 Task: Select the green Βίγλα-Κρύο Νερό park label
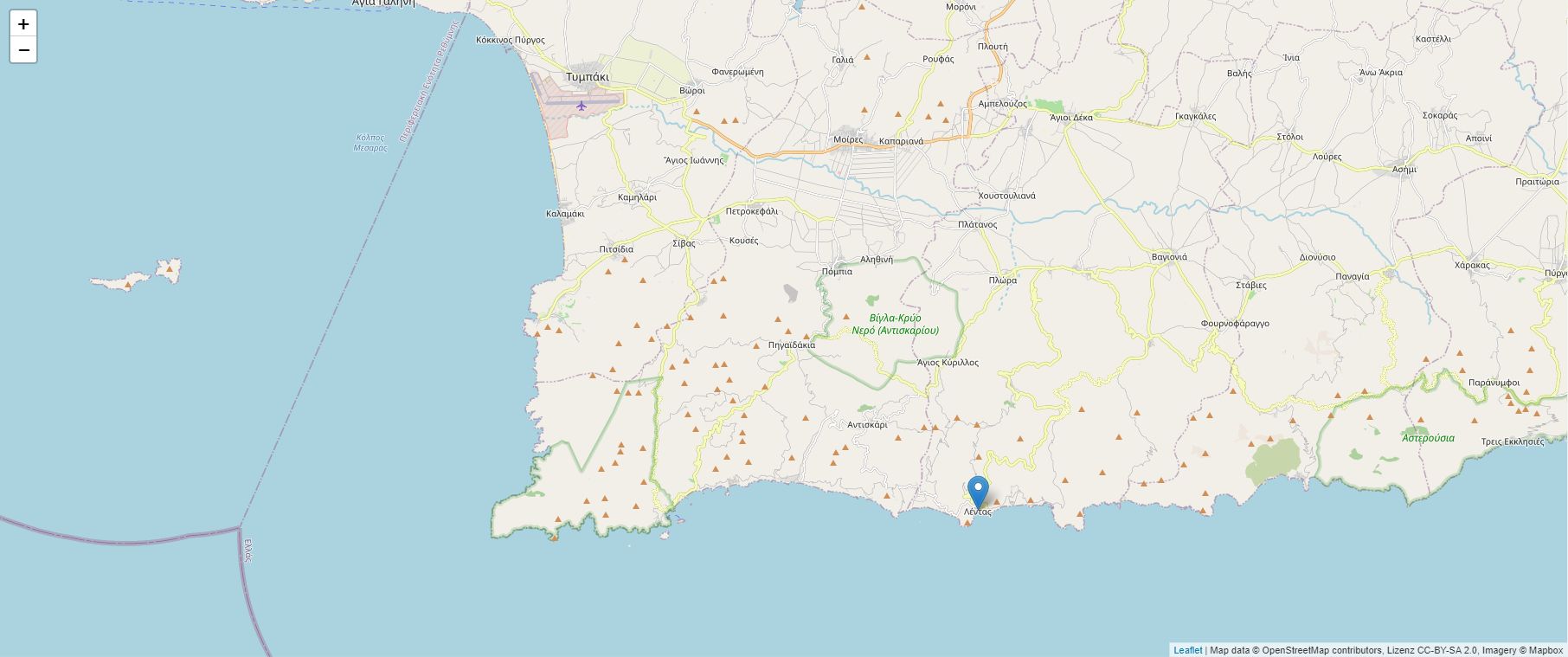895,324
